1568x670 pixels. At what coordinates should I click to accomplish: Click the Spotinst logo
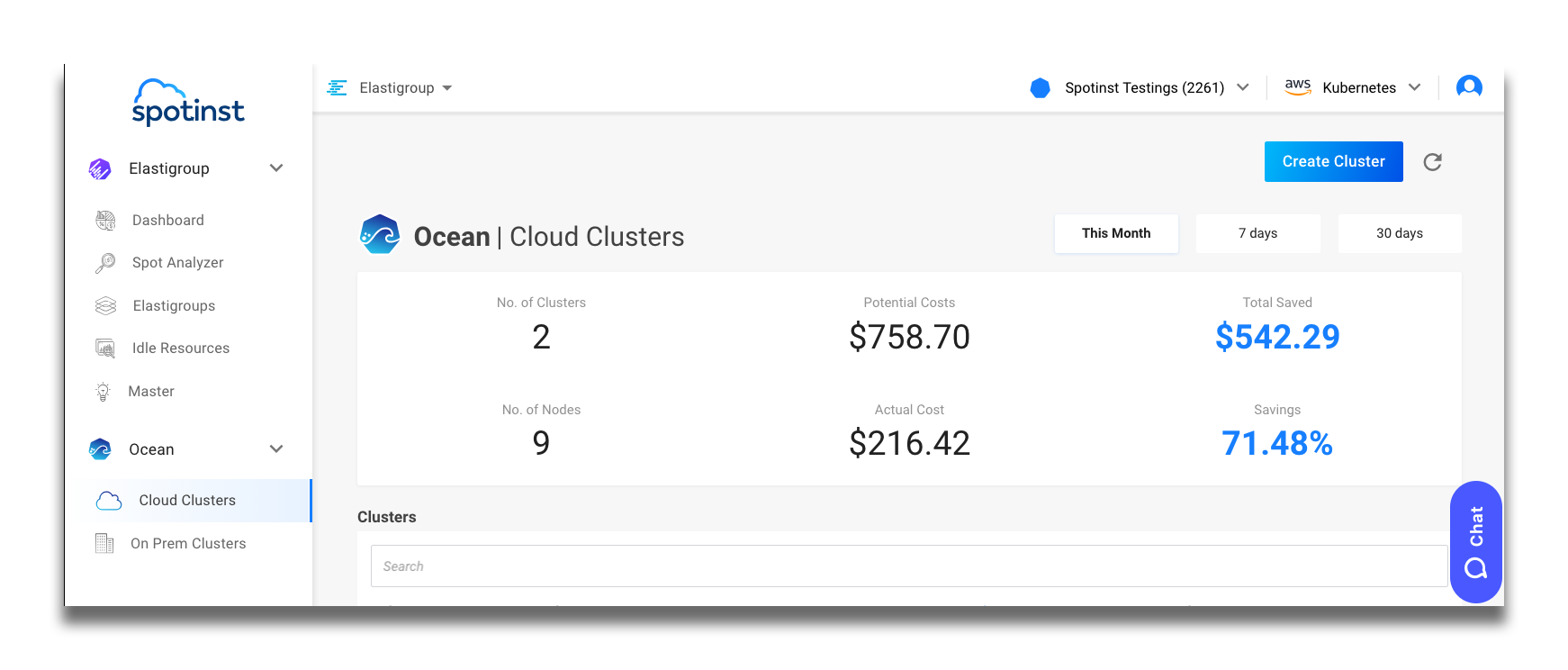tap(188, 103)
